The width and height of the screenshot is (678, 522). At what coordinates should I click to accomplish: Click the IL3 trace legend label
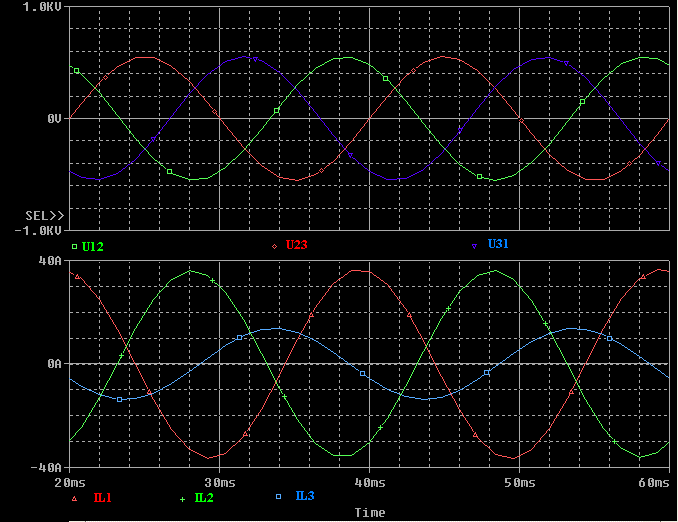tap(304, 496)
